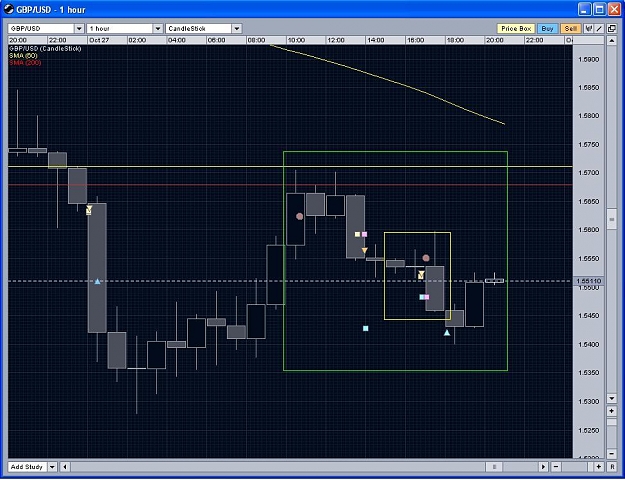Open the Add Study dropdown arrow
This screenshot has height=480, width=625.
point(53,467)
